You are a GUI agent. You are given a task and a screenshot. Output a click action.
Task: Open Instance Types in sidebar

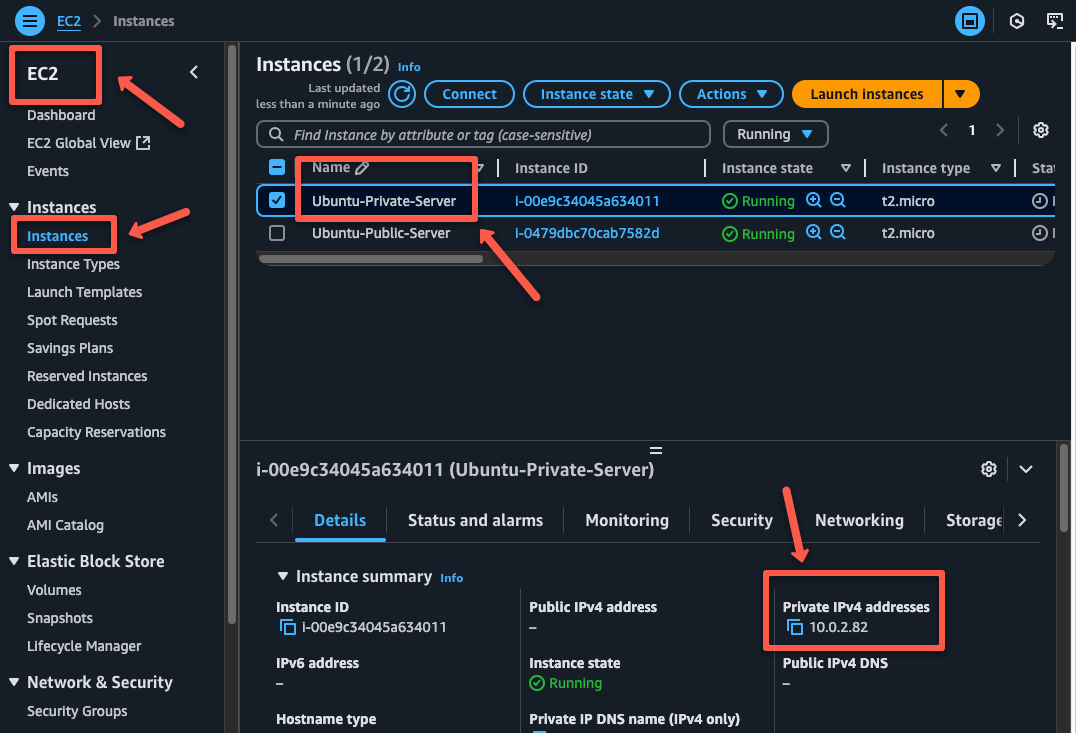point(73,264)
